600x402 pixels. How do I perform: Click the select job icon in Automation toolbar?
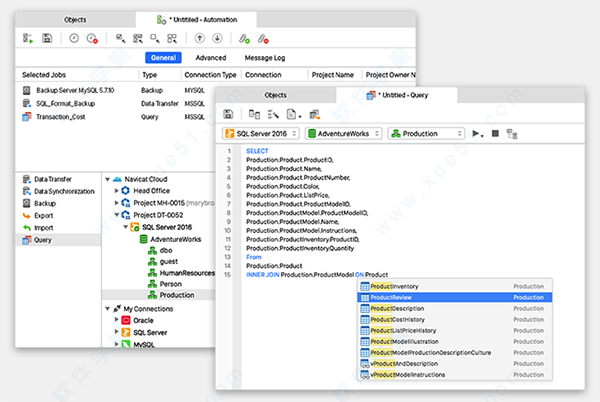[x=121, y=38]
